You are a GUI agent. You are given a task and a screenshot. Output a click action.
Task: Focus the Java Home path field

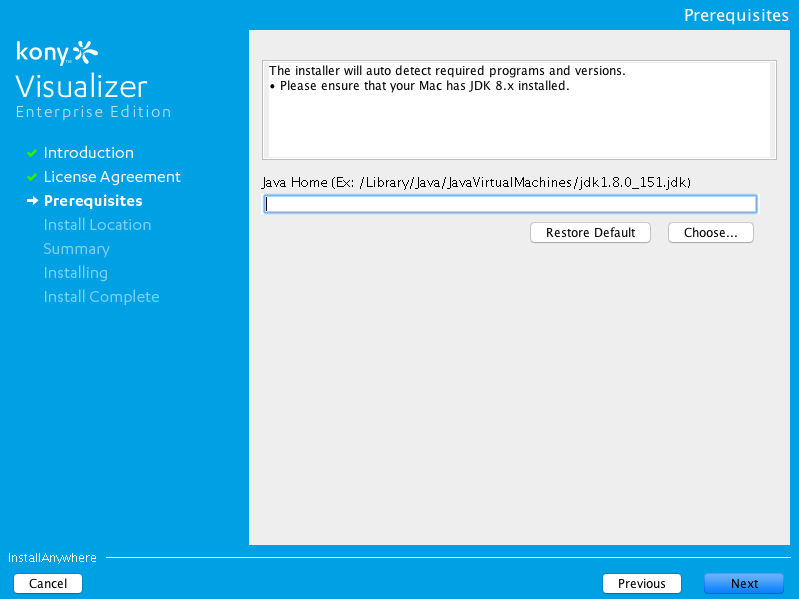pyautogui.click(x=510, y=204)
